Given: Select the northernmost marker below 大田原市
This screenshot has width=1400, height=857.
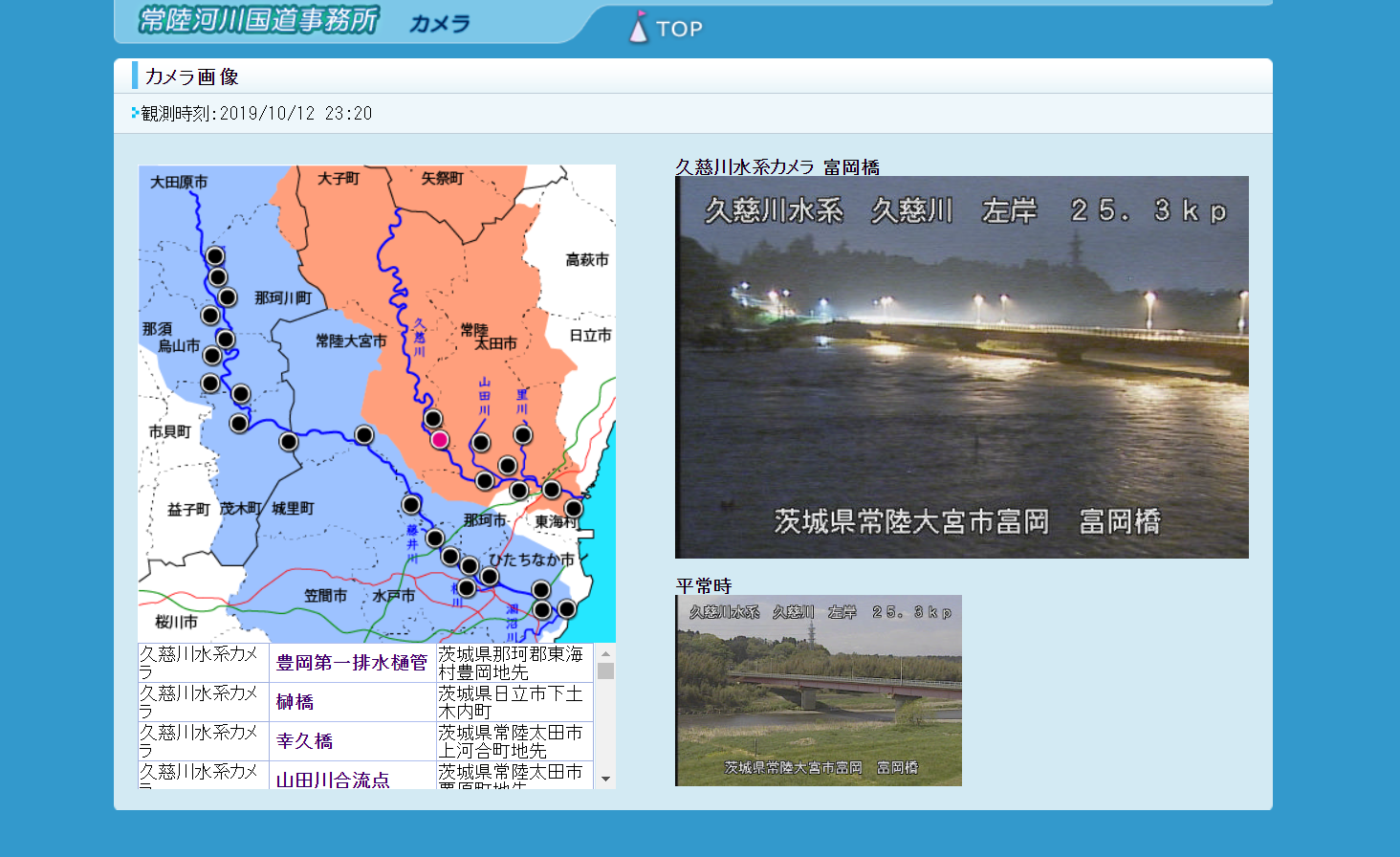Looking at the screenshot, I should click(x=215, y=255).
